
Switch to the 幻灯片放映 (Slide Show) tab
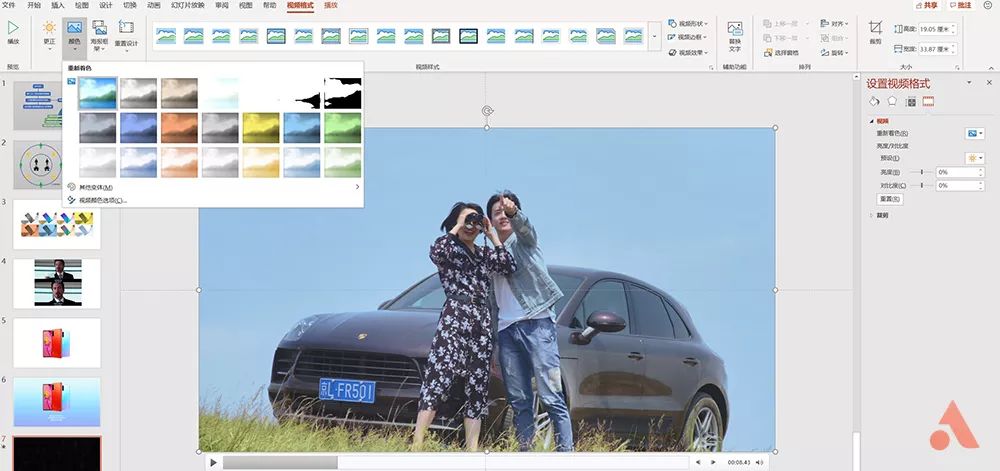188,5
